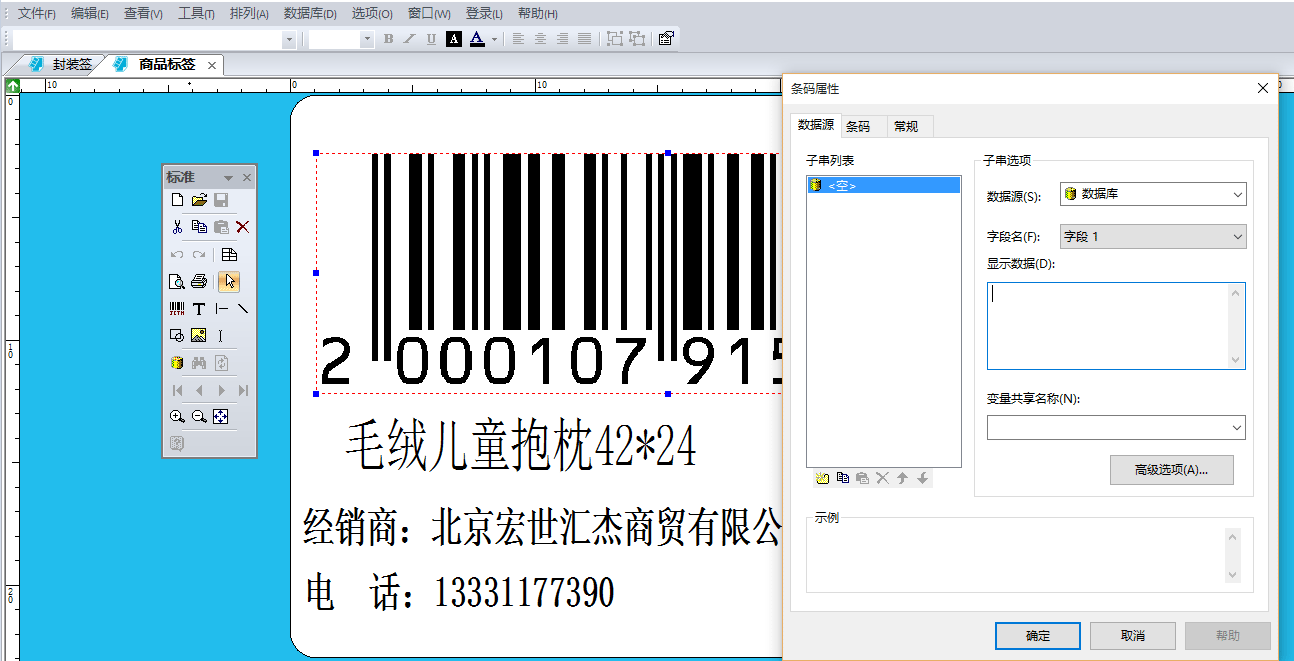This screenshot has height=661, width=1294.
Task: Click add-new-substring icon below the list
Action: tap(822, 478)
